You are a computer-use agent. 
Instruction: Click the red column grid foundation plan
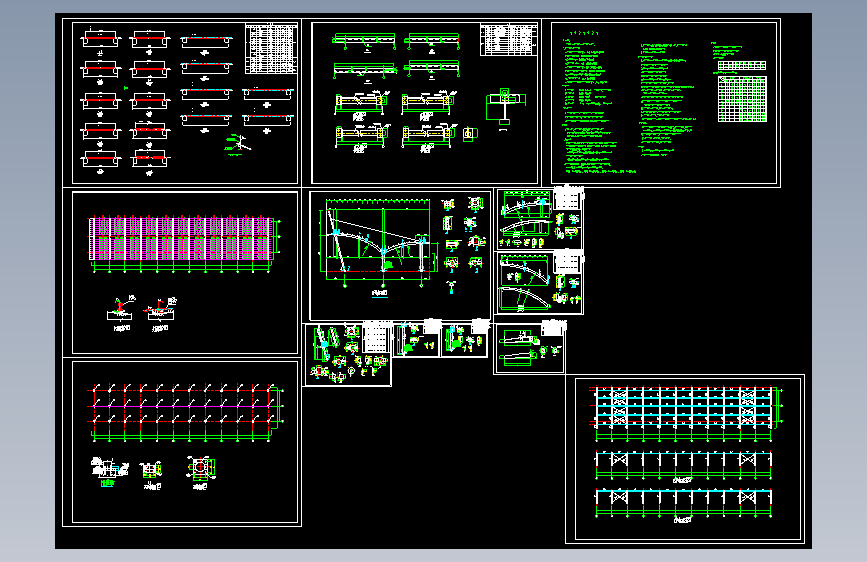pyautogui.click(x=186, y=412)
